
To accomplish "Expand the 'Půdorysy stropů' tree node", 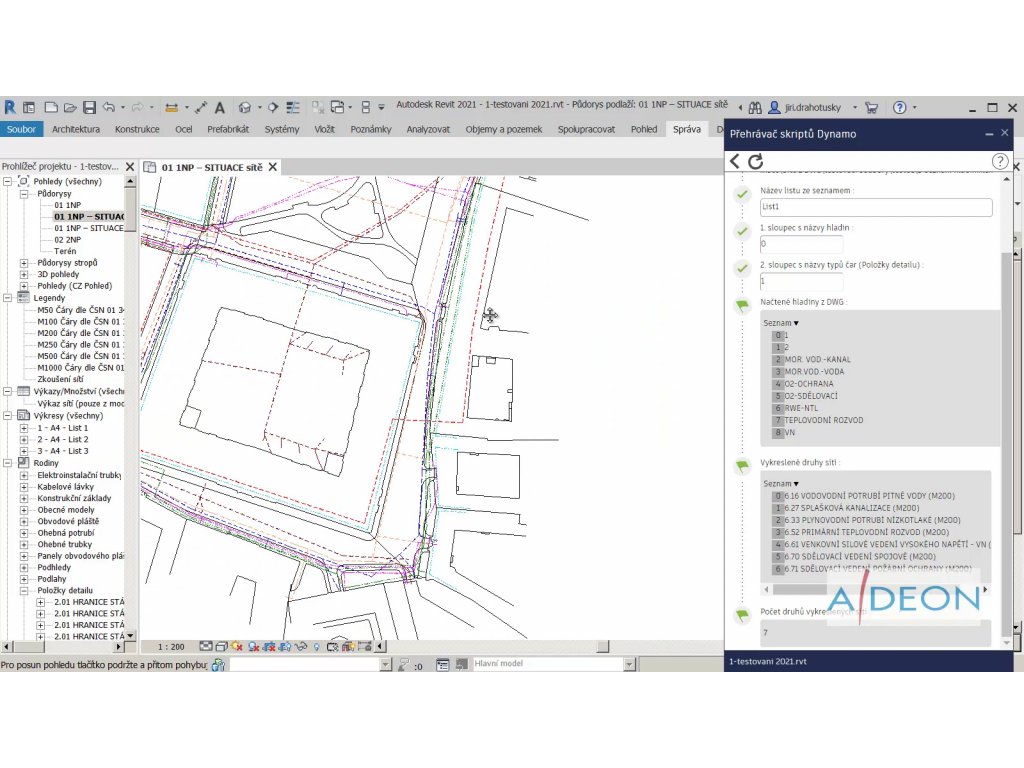I will pos(24,263).
